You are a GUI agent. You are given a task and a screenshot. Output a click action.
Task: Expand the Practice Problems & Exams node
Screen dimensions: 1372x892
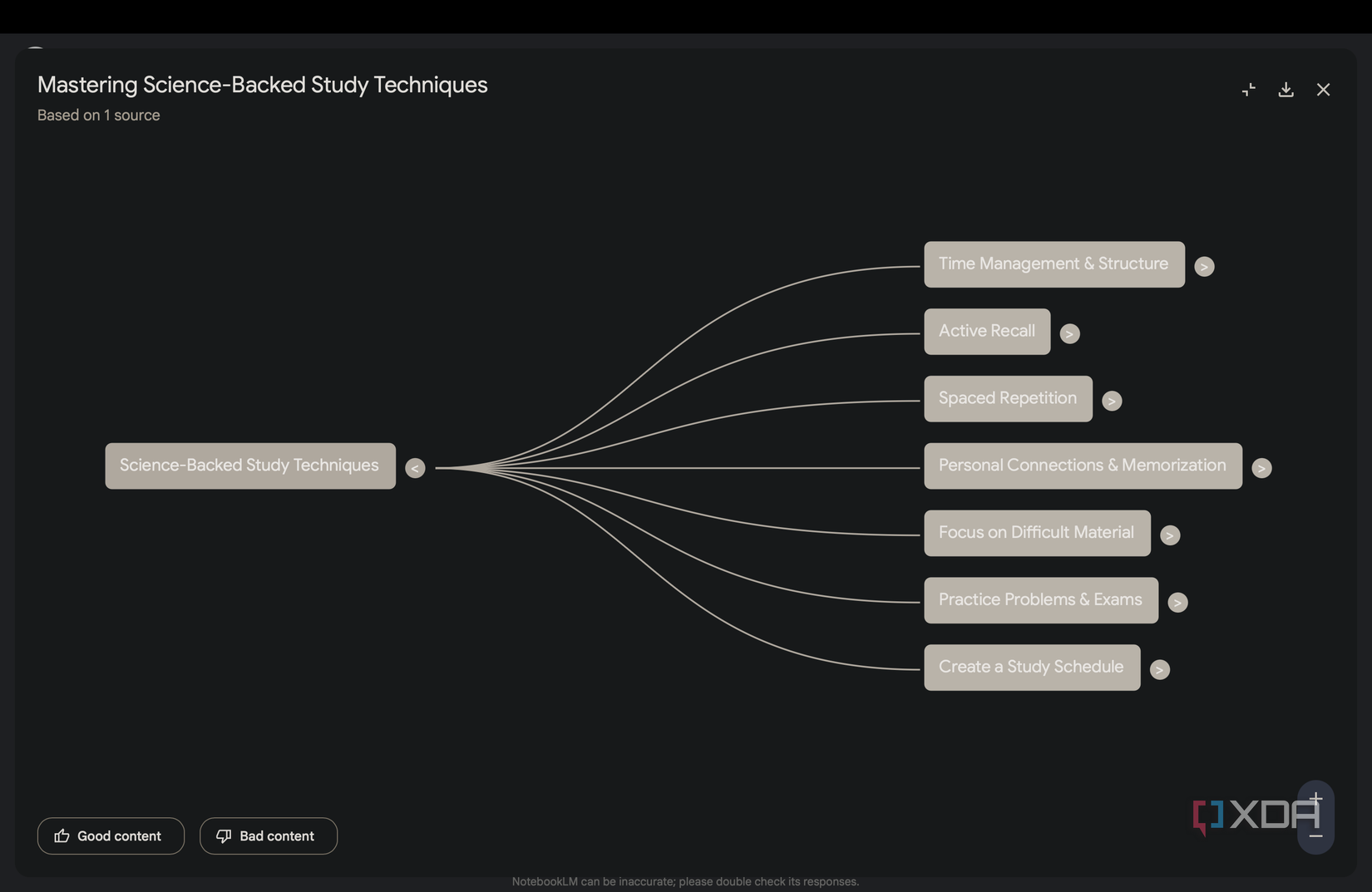coord(1177,602)
